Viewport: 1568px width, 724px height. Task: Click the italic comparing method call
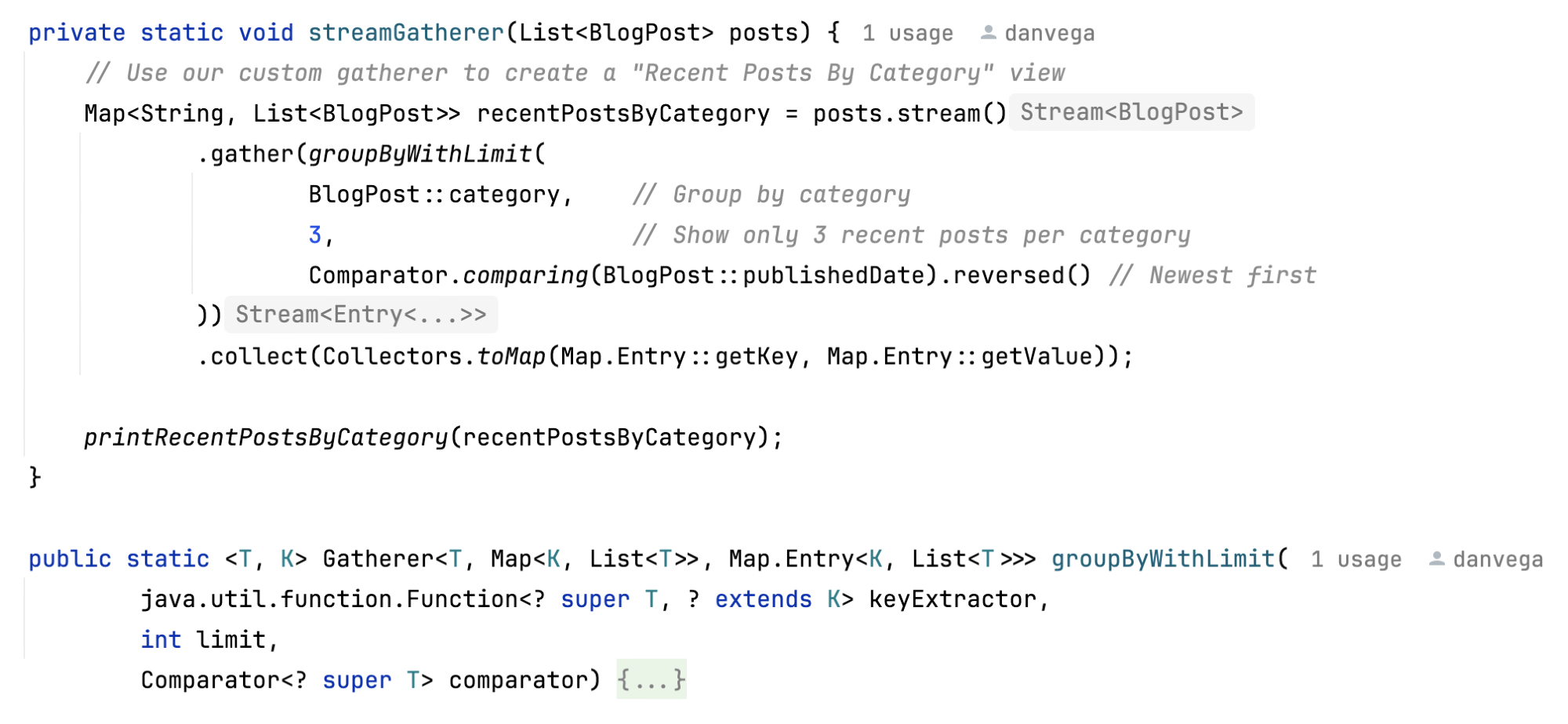[524, 276]
